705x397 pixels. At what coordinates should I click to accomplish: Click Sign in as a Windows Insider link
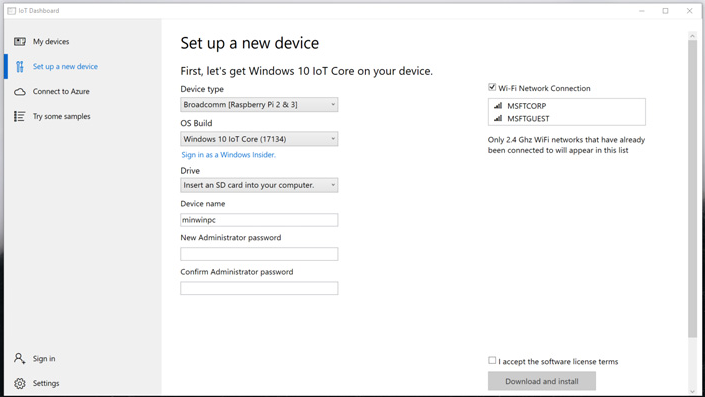point(228,155)
